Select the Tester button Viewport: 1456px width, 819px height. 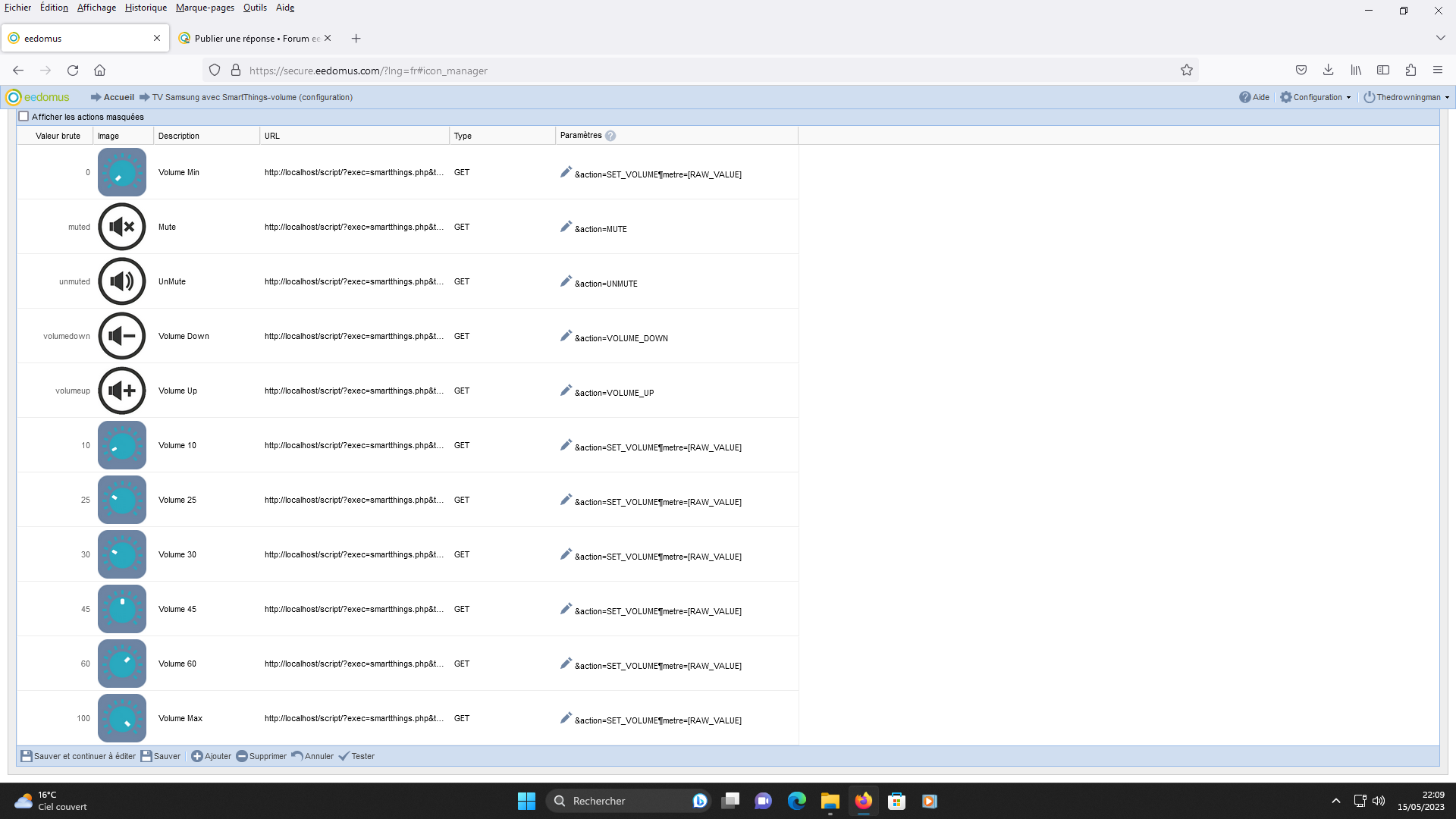[358, 756]
